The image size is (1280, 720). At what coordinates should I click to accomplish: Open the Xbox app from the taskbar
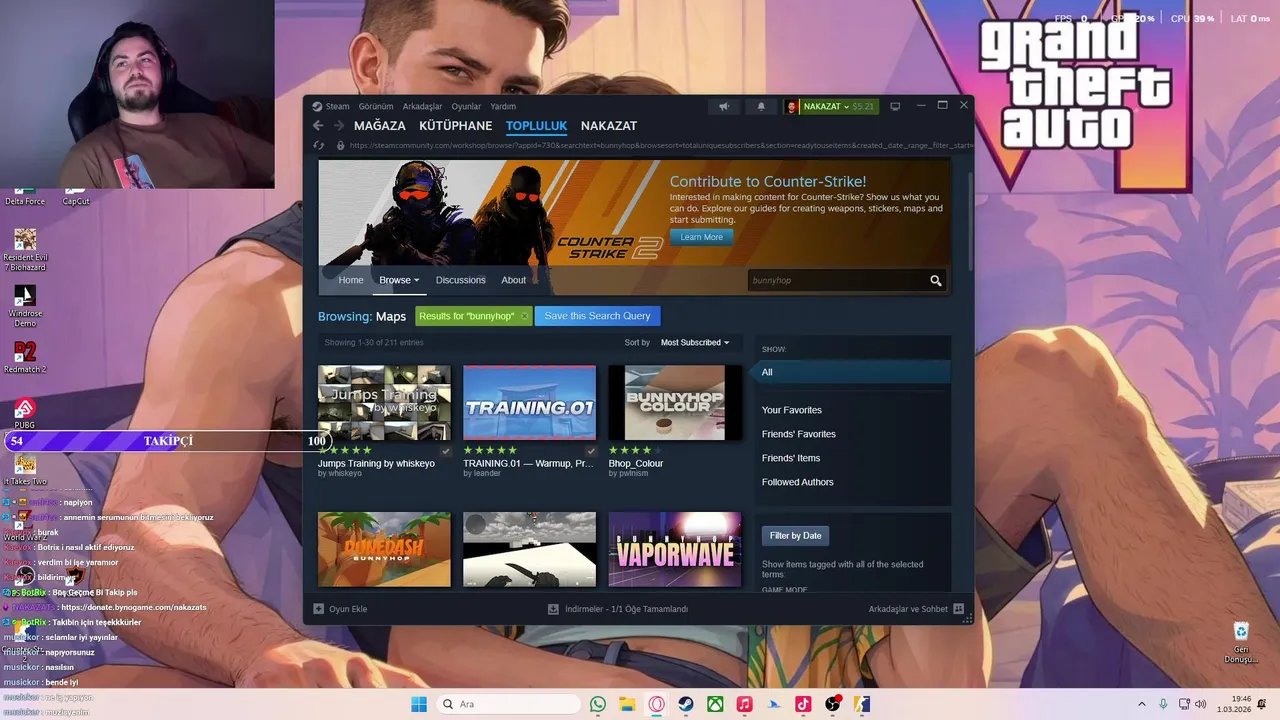715,704
